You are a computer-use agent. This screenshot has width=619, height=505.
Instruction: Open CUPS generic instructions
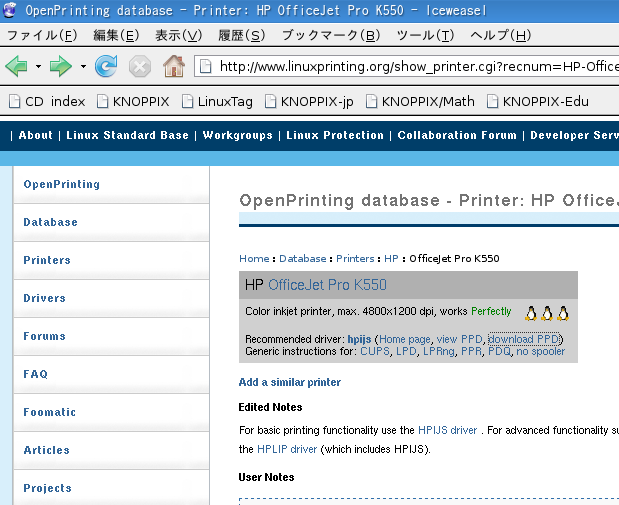[375, 351]
